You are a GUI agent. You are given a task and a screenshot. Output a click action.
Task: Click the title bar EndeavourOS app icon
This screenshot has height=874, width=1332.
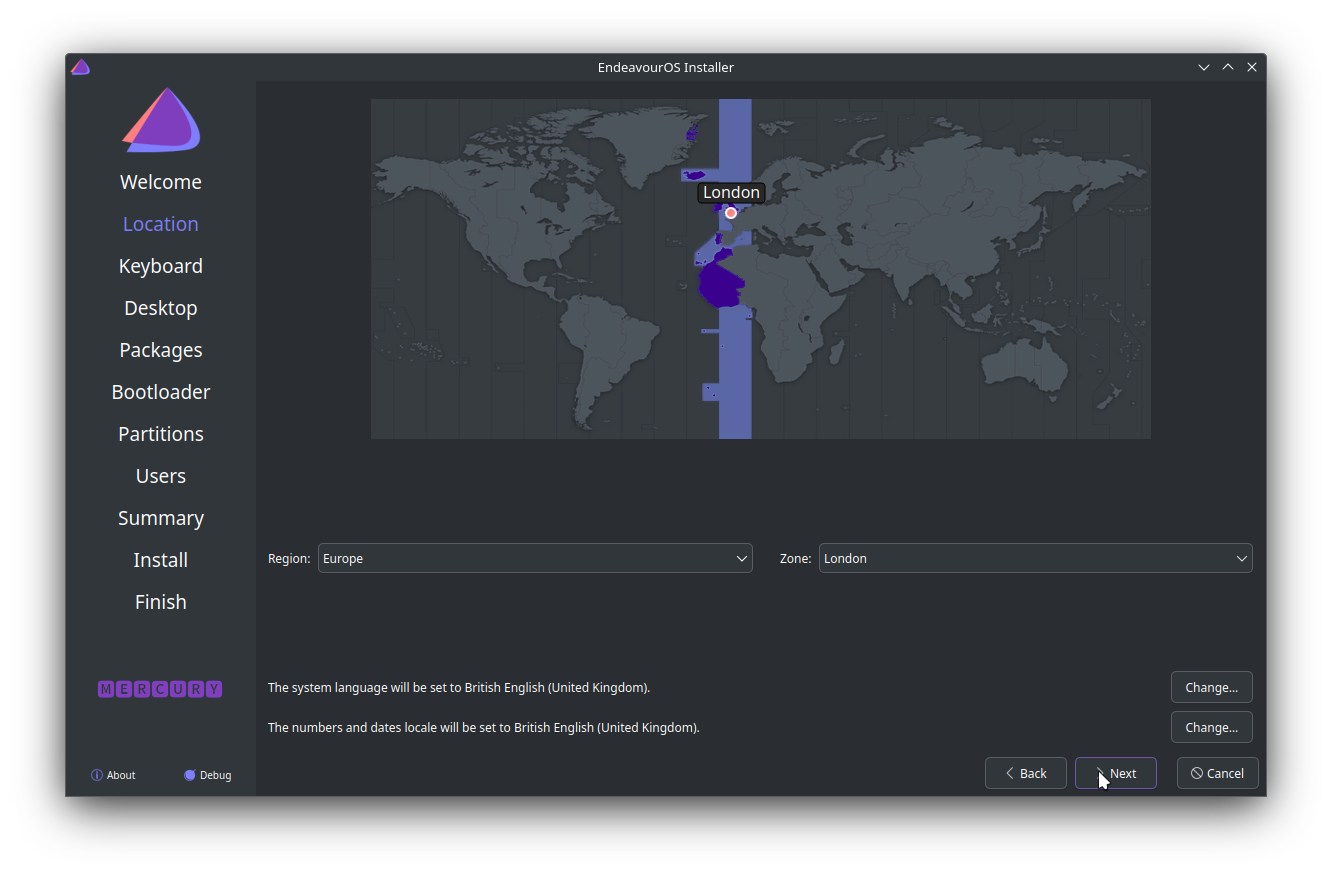point(81,67)
